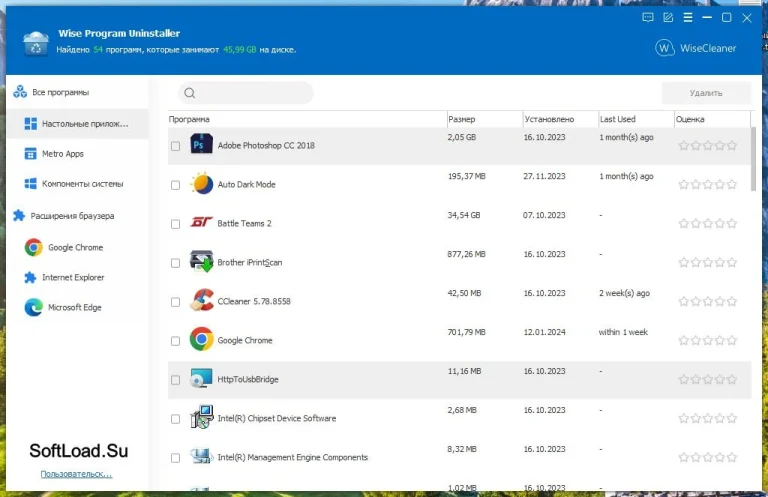Tick Intel Management Engine Components checkbox
Viewport: 768px width, 497px height.
point(175,458)
